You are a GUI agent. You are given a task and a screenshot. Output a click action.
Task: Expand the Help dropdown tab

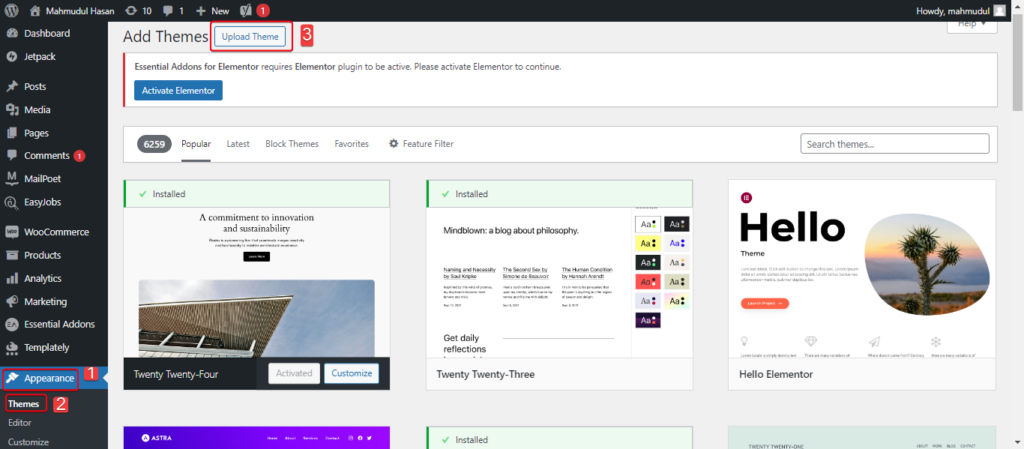[x=971, y=24]
